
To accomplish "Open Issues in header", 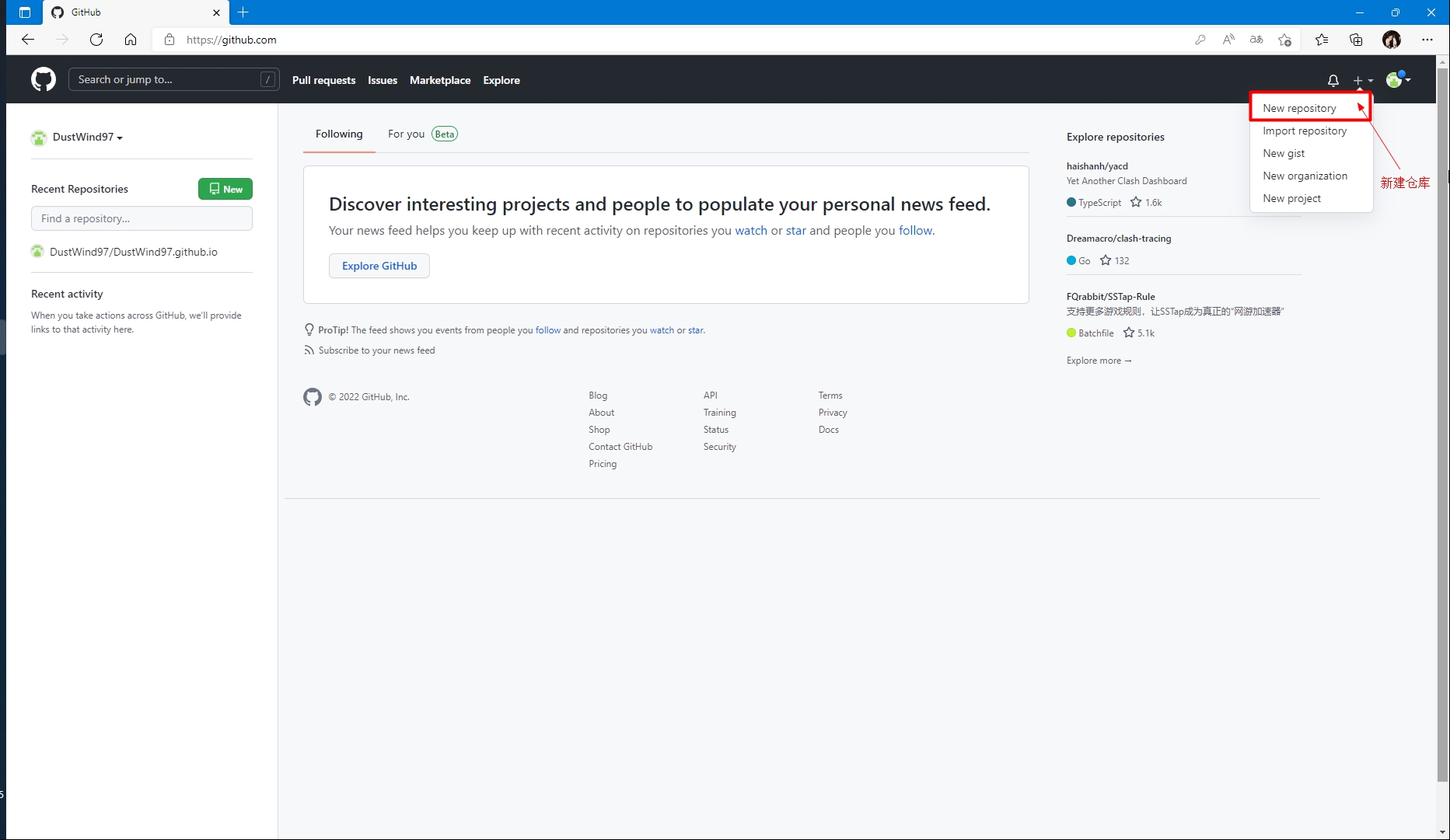I will [383, 80].
